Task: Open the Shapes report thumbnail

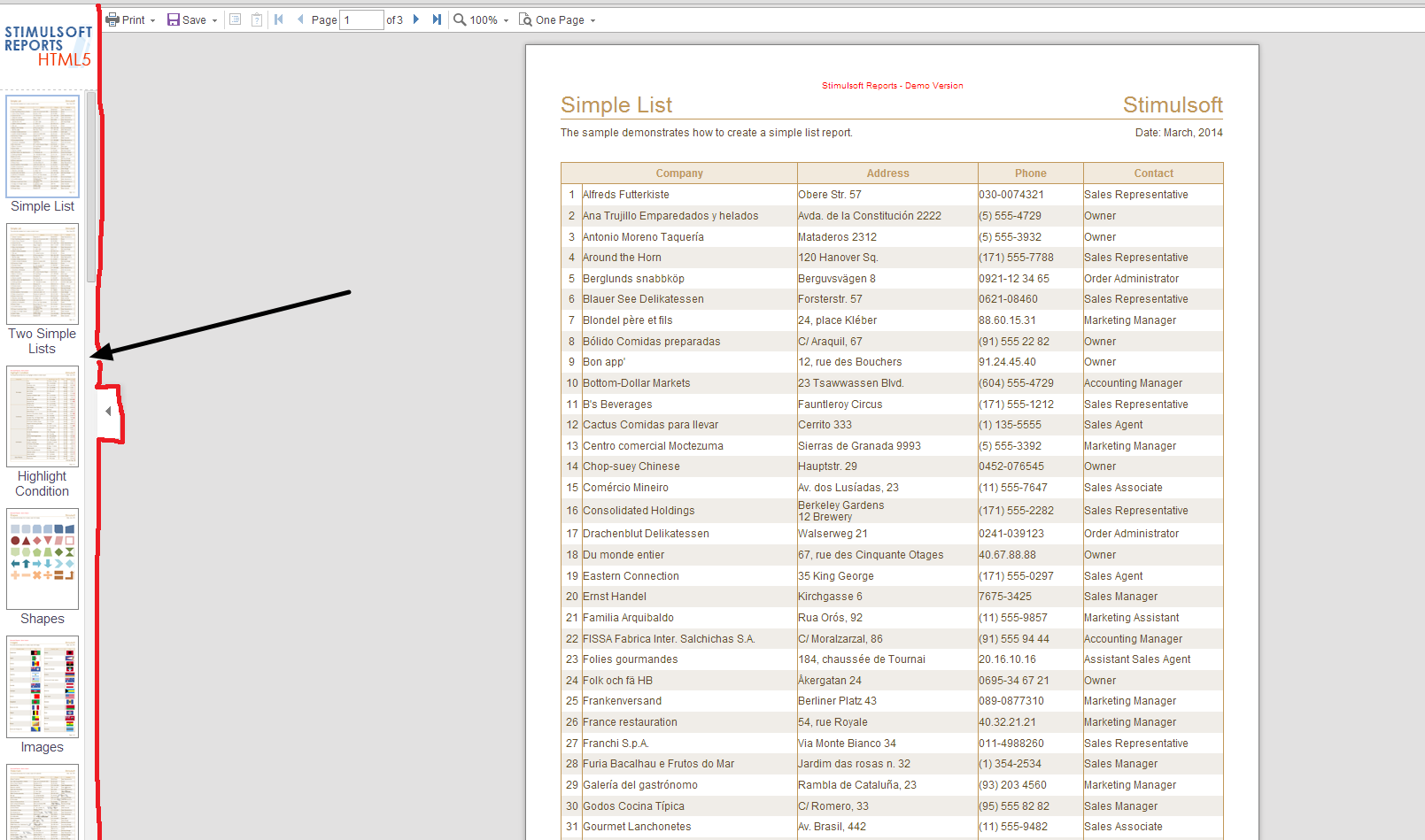Action: (43, 559)
